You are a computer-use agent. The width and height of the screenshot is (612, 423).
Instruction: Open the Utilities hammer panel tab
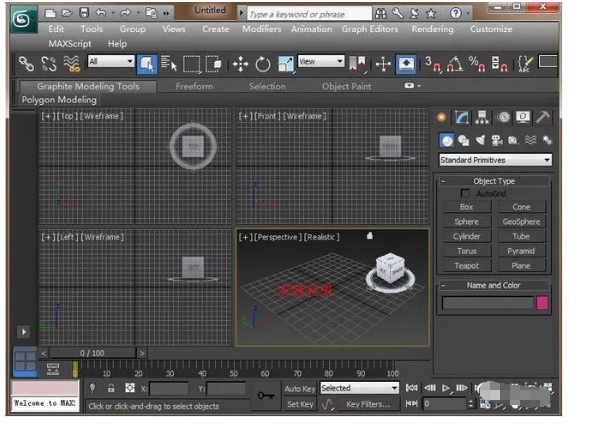click(543, 117)
